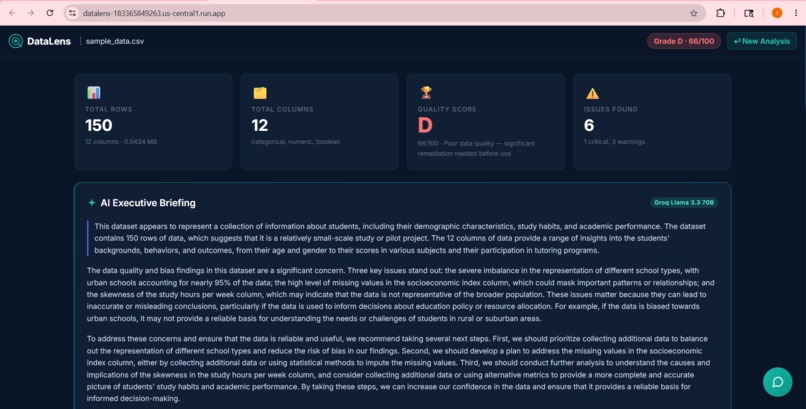Click the browser back arrow

(x=12, y=13)
